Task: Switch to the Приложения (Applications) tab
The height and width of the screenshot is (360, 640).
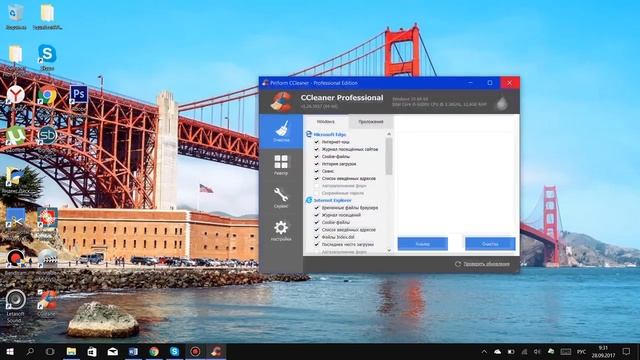Action: tap(371, 122)
